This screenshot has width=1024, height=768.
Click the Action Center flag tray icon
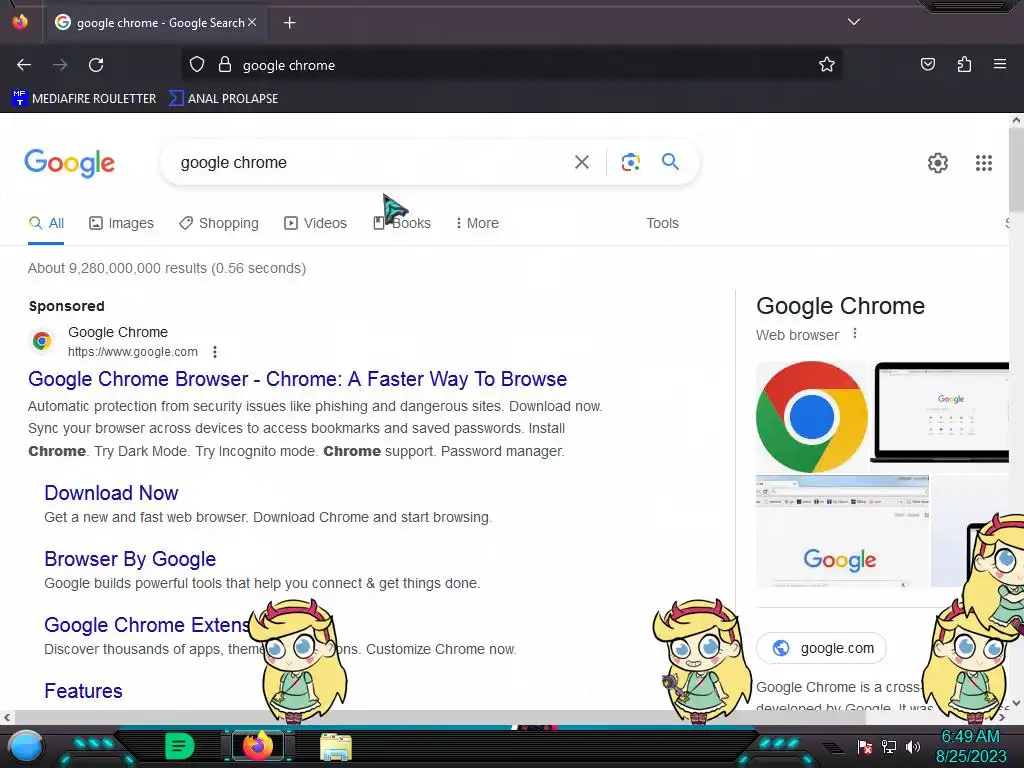tap(865, 746)
